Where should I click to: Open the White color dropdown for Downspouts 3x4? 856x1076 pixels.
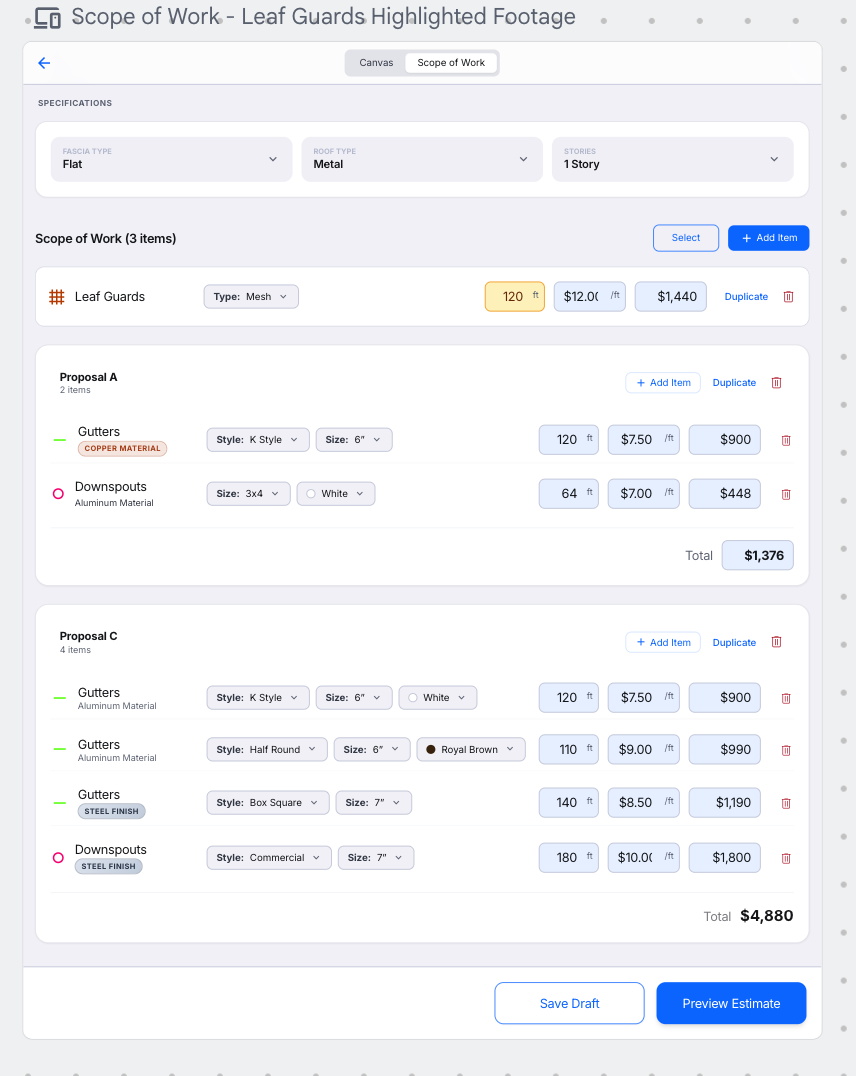(x=336, y=493)
